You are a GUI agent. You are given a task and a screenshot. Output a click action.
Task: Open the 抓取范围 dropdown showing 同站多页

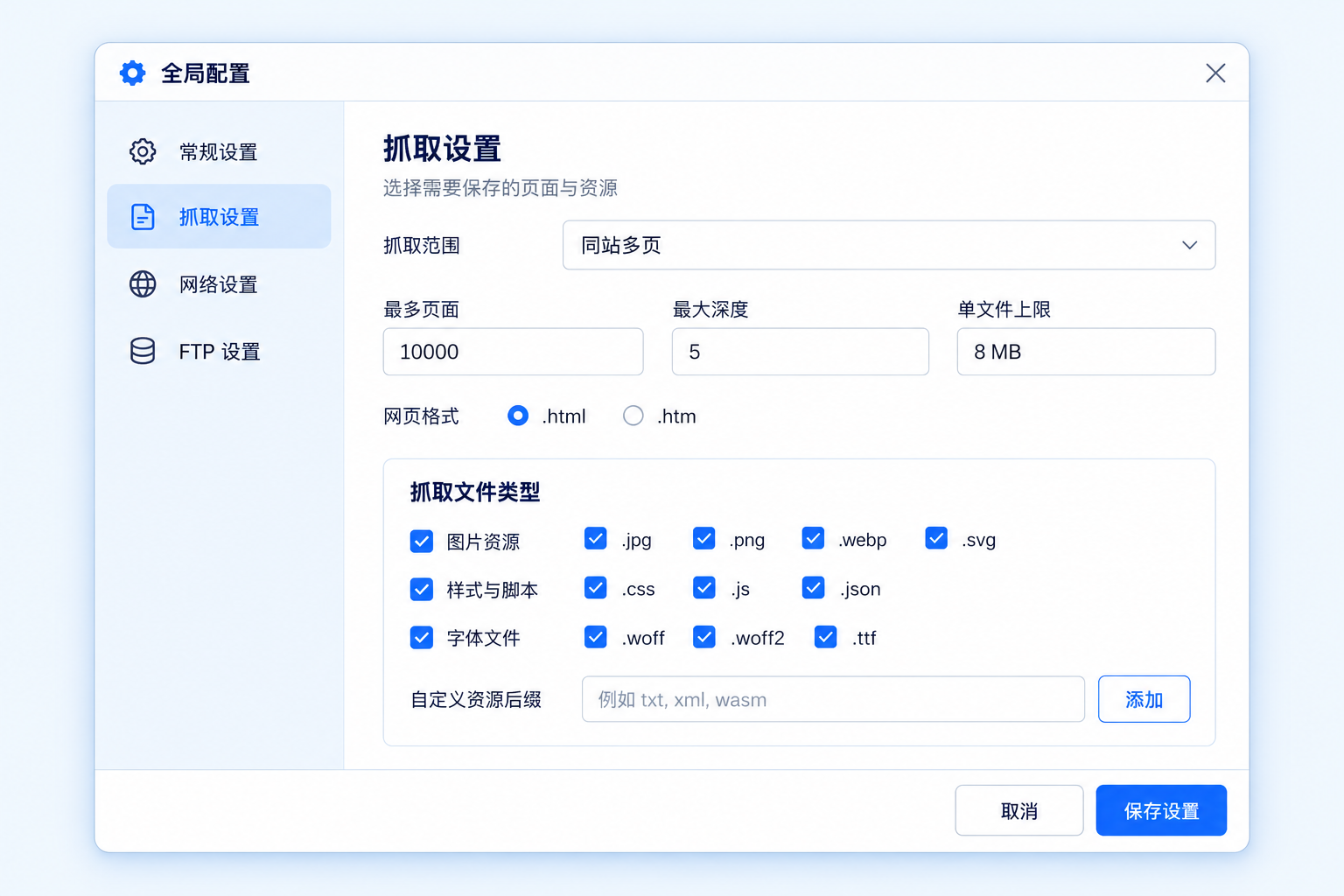click(889, 245)
